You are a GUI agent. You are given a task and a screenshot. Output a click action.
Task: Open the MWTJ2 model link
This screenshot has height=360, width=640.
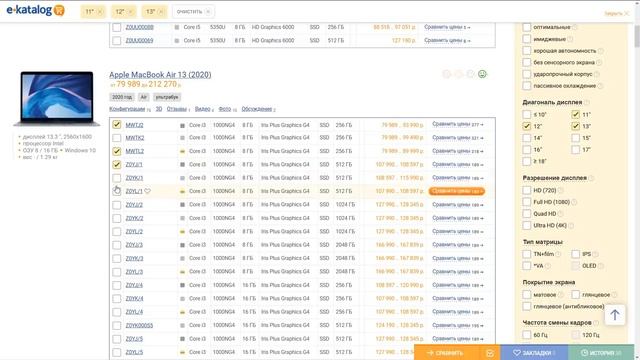134,125
